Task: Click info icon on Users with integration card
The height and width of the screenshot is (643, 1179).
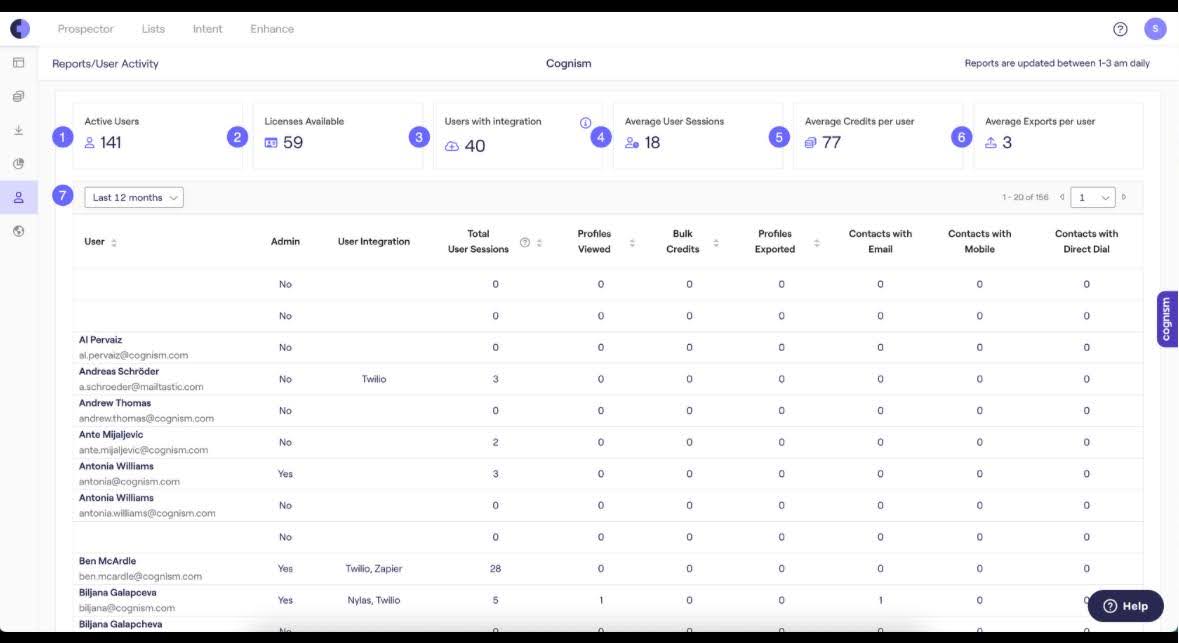Action: (586, 123)
